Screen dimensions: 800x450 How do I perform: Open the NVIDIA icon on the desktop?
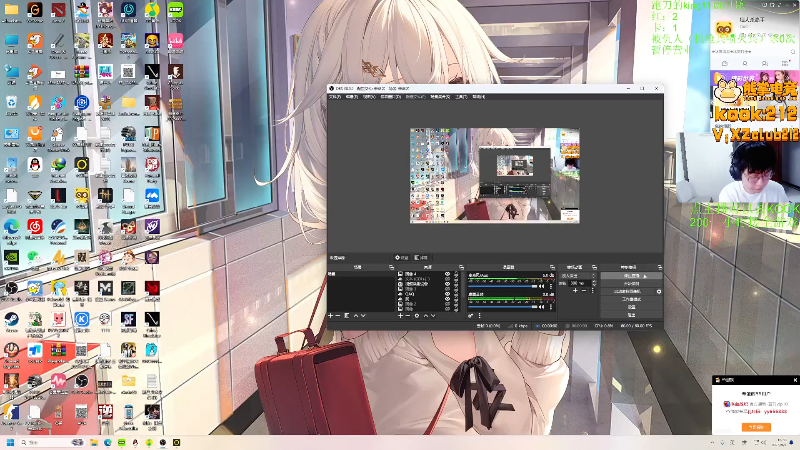[11, 258]
